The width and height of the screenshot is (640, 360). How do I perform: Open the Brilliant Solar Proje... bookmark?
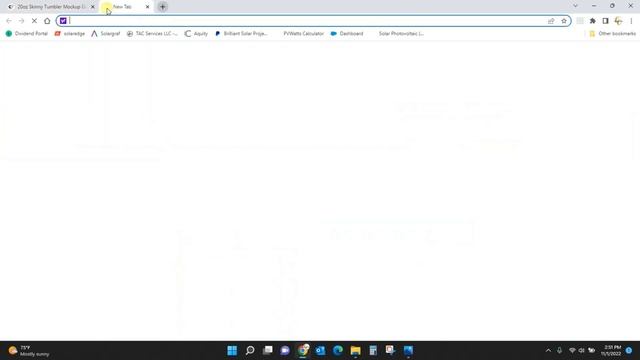(x=241, y=33)
